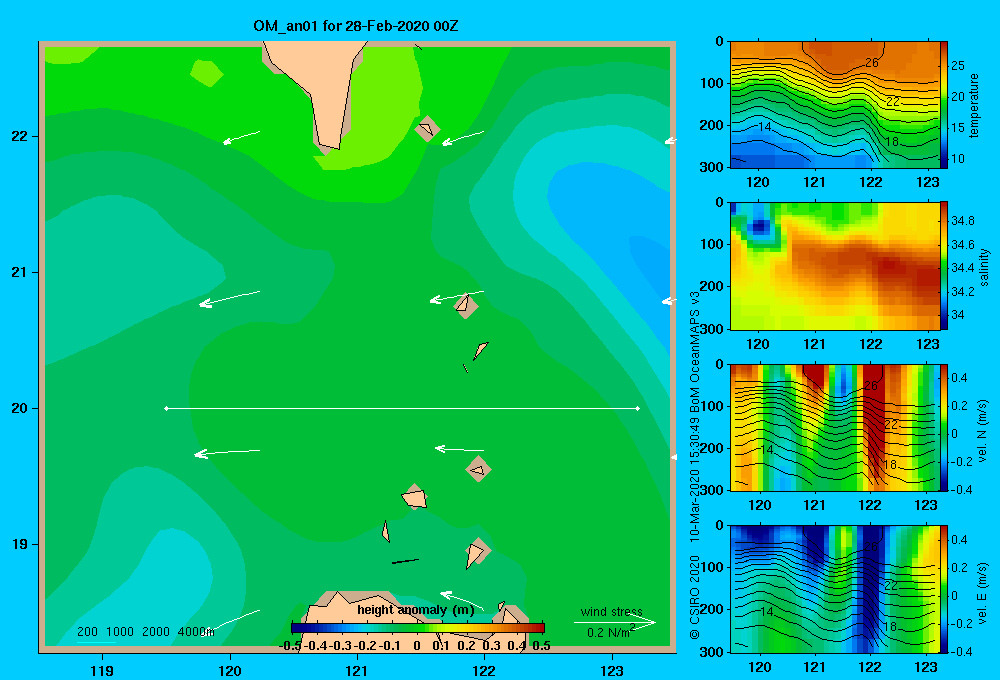Click the '-0.5' label on the height anomaly scale
1000x680 pixels.
point(290,646)
